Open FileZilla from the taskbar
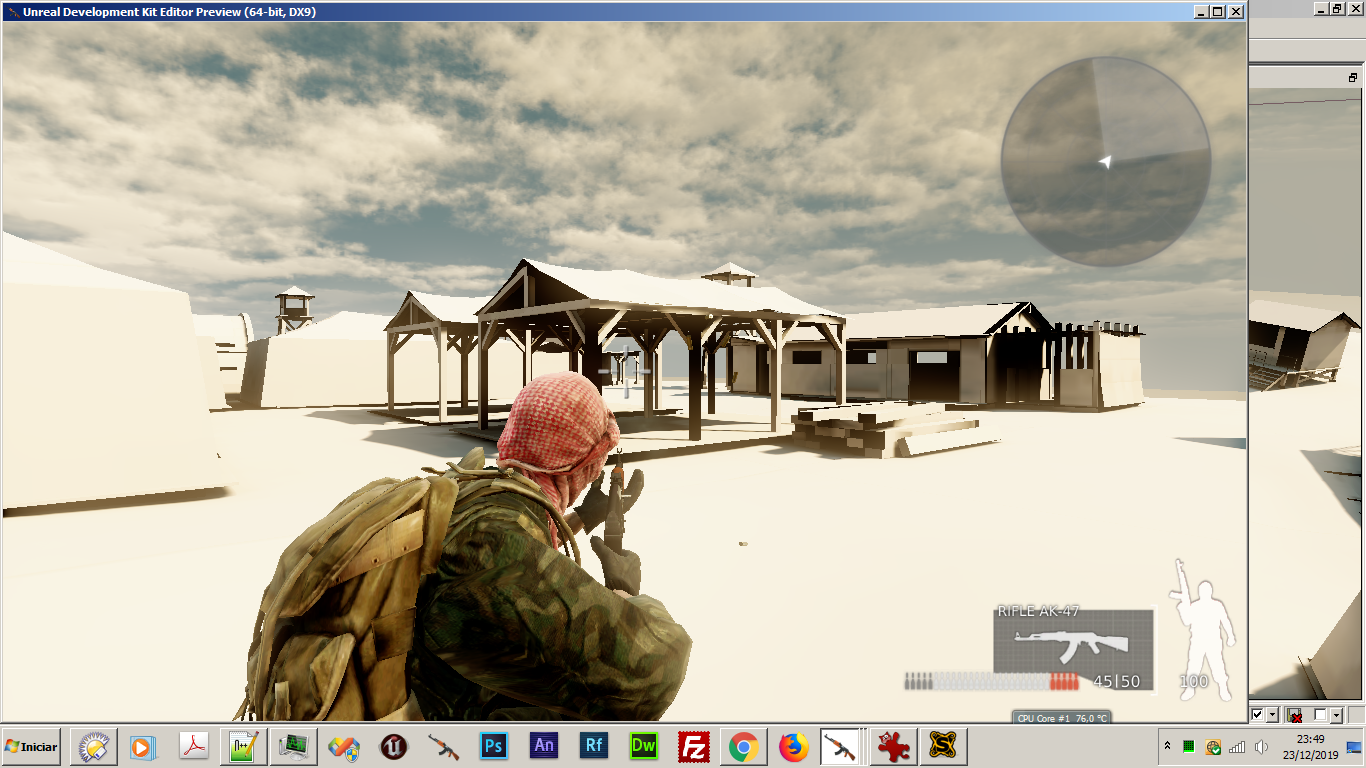The image size is (1366, 768). (x=693, y=746)
